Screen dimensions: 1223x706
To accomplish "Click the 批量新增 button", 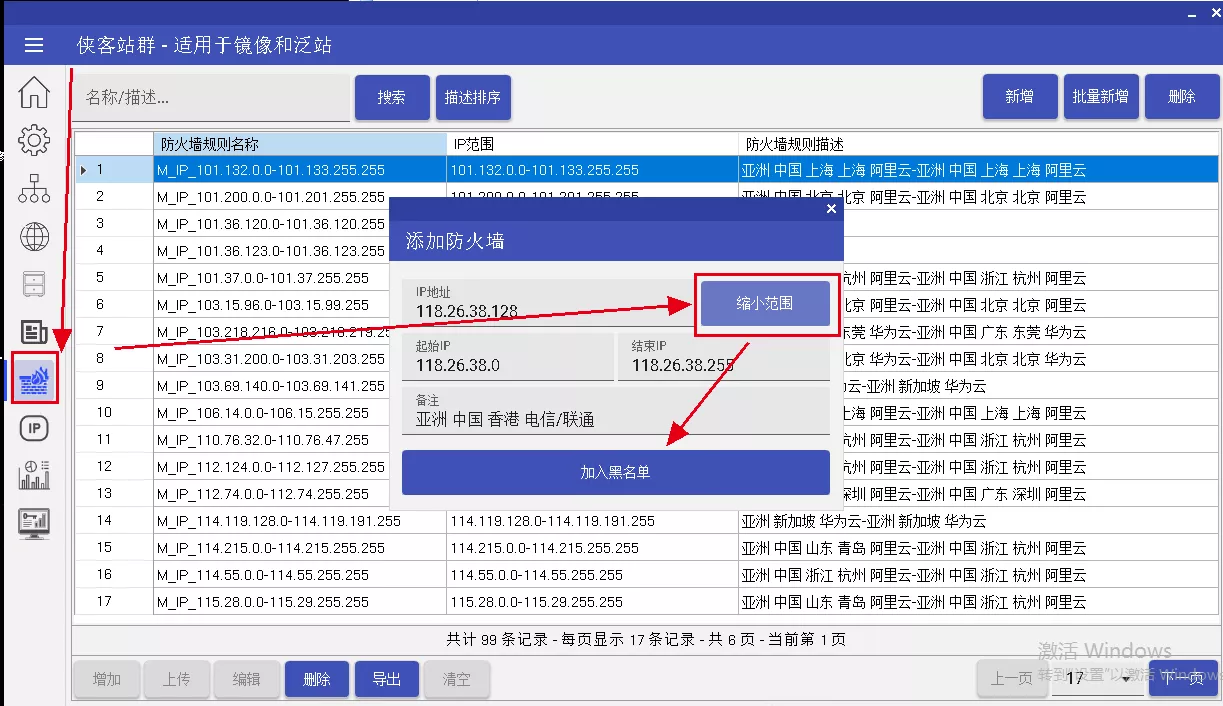I will [1100, 97].
